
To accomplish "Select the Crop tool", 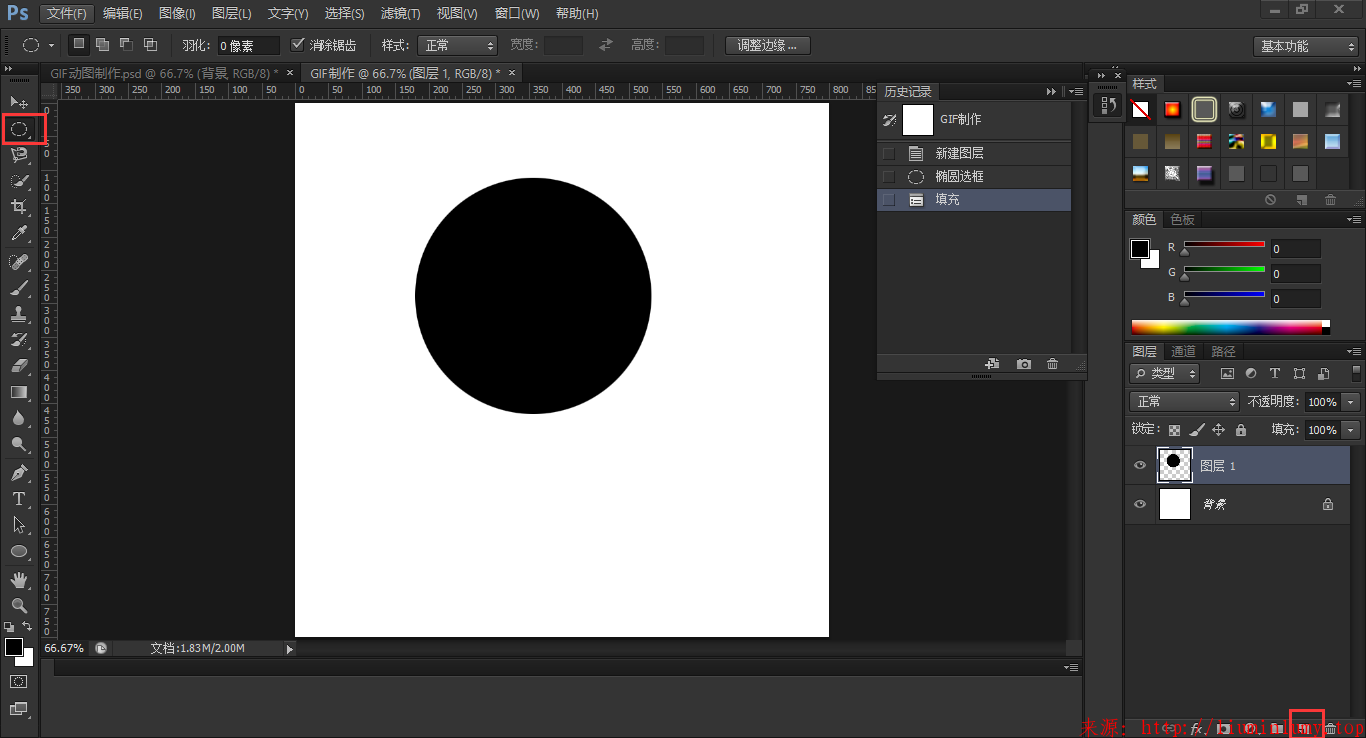I will pyautogui.click(x=19, y=207).
